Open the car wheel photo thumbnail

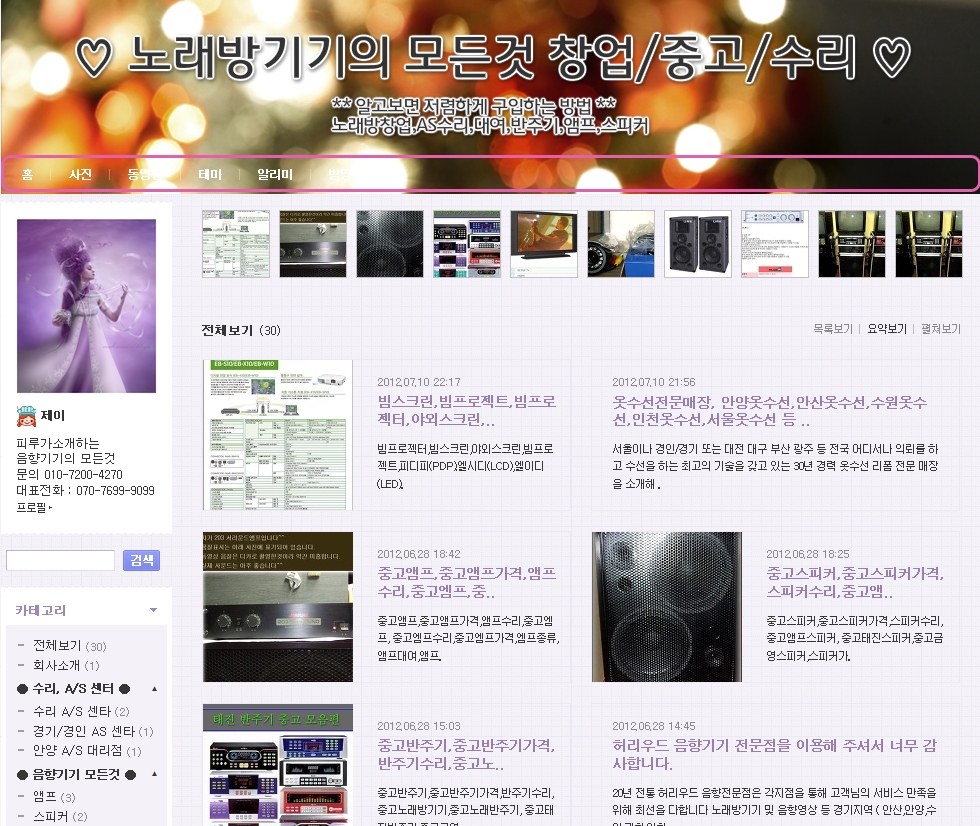point(620,244)
